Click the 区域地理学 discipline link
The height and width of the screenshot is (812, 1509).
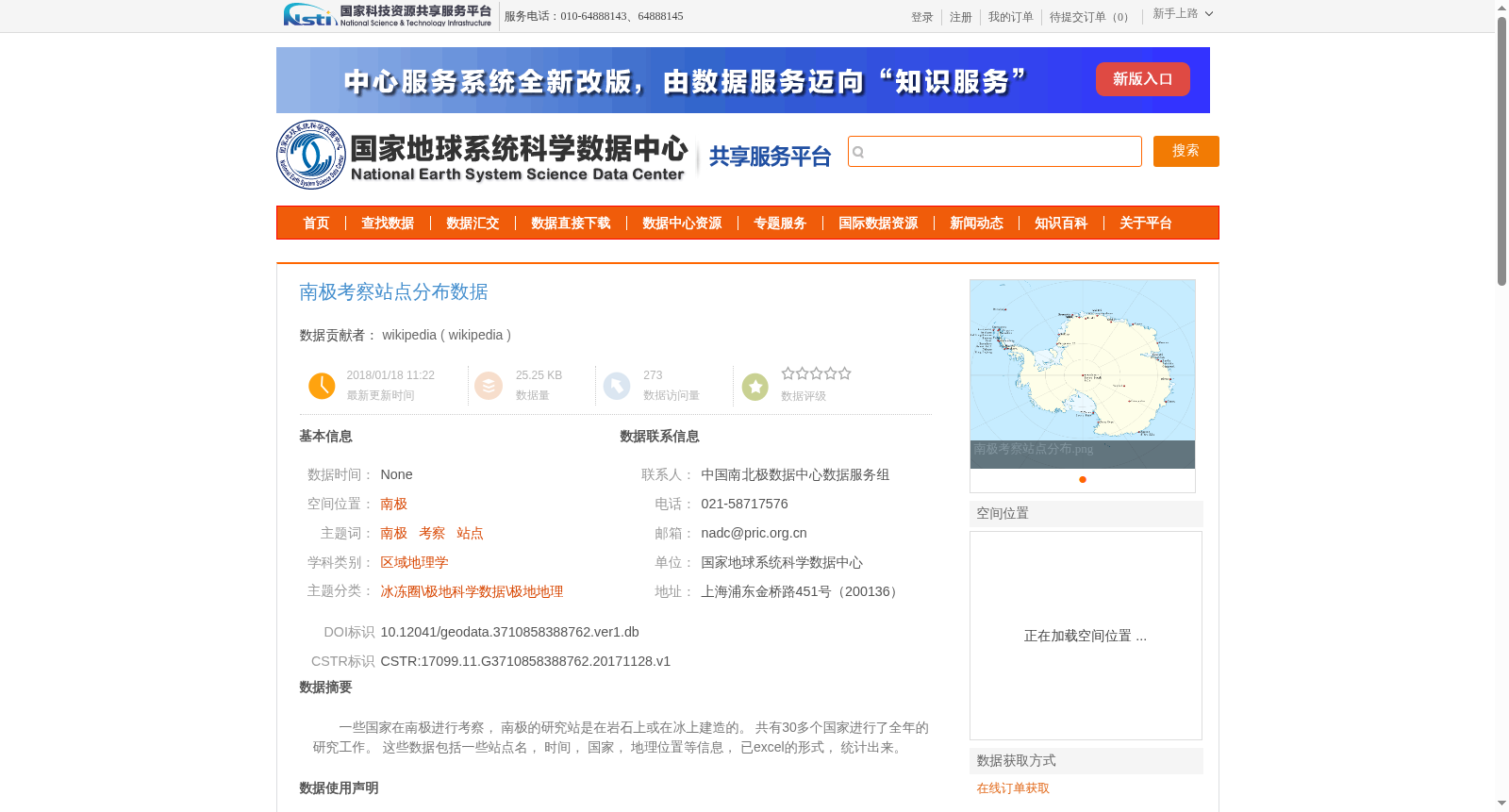[414, 562]
